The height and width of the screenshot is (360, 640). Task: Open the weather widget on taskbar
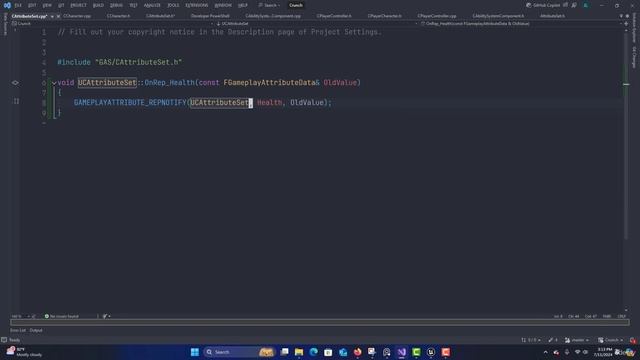pos(24,352)
